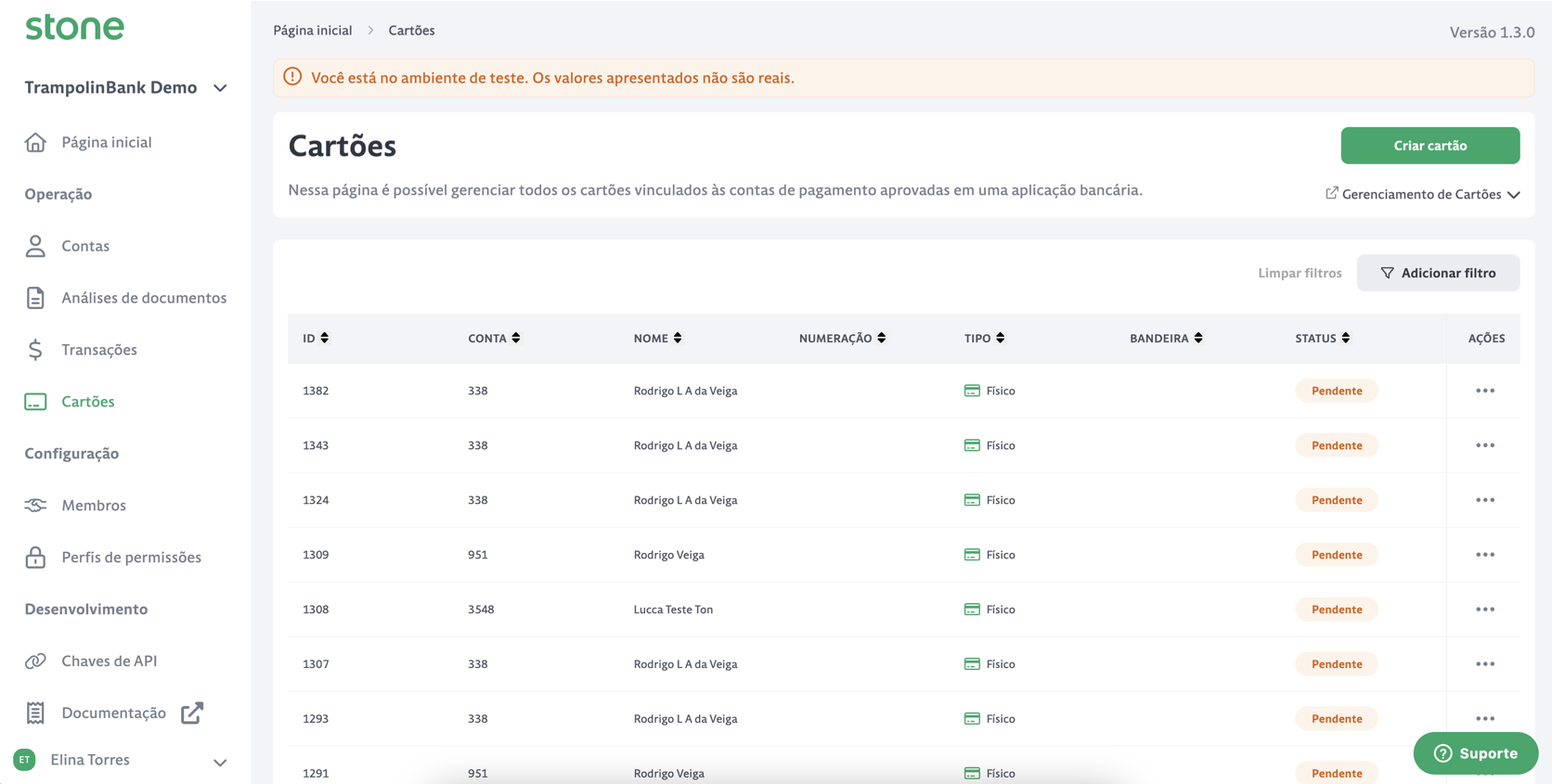Screen dimensions: 1552x784
Task: Click the ET avatar for Elina Torres
Action: [x=24, y=760]
